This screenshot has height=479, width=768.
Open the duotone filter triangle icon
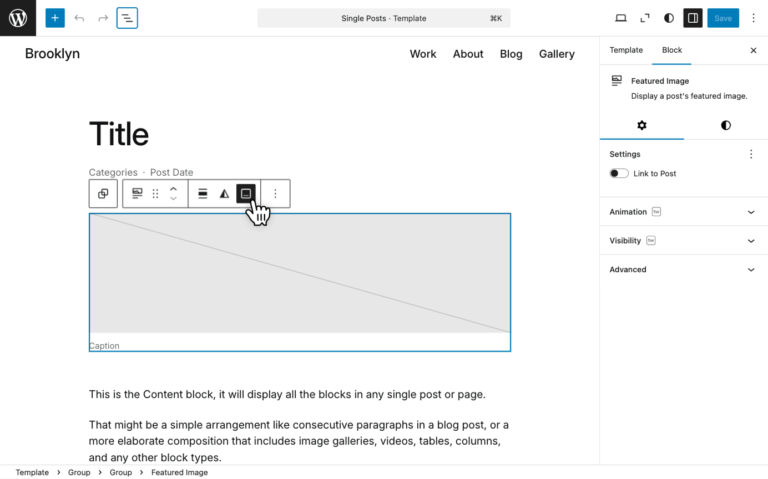(224, 193)
